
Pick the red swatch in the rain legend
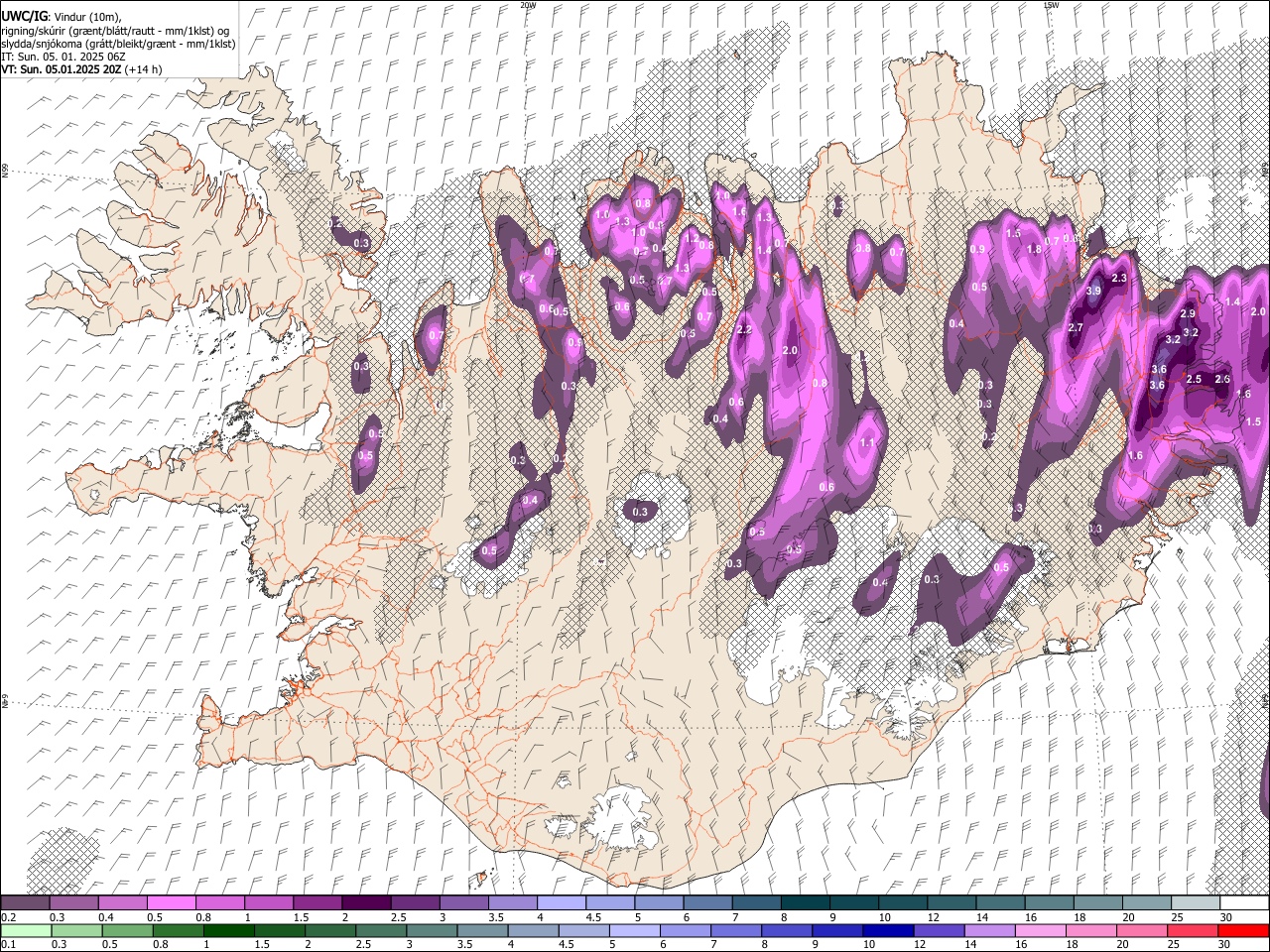click(x=1244, y=930)
